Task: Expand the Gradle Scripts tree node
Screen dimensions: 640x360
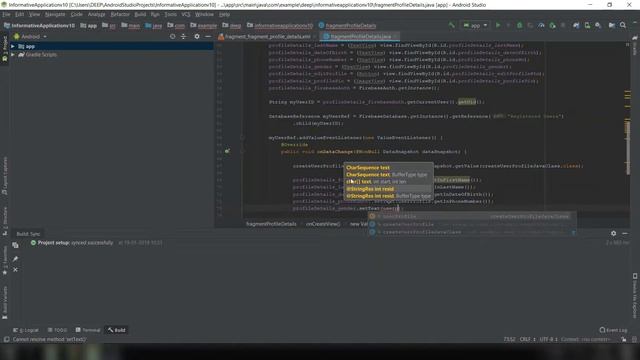Action: 13,54
